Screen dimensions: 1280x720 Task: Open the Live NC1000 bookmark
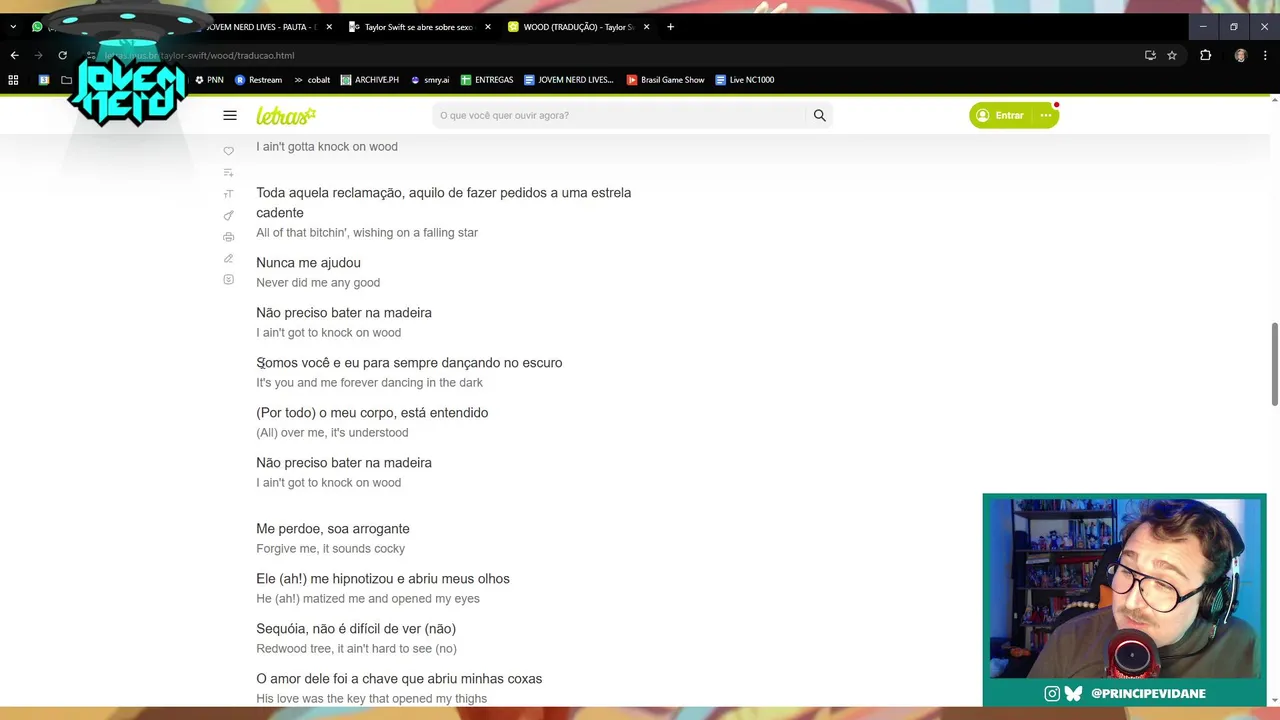click(745, 80)
